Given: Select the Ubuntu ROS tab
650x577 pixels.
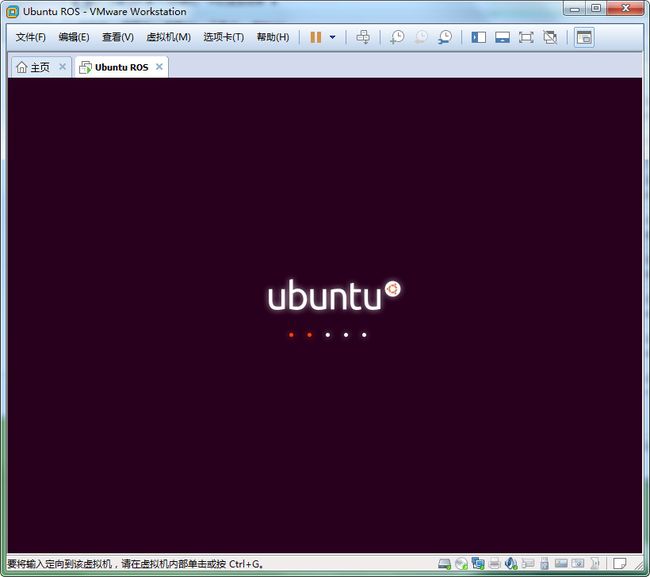Looking at the screenshot, I should click(x=121, y=67).
